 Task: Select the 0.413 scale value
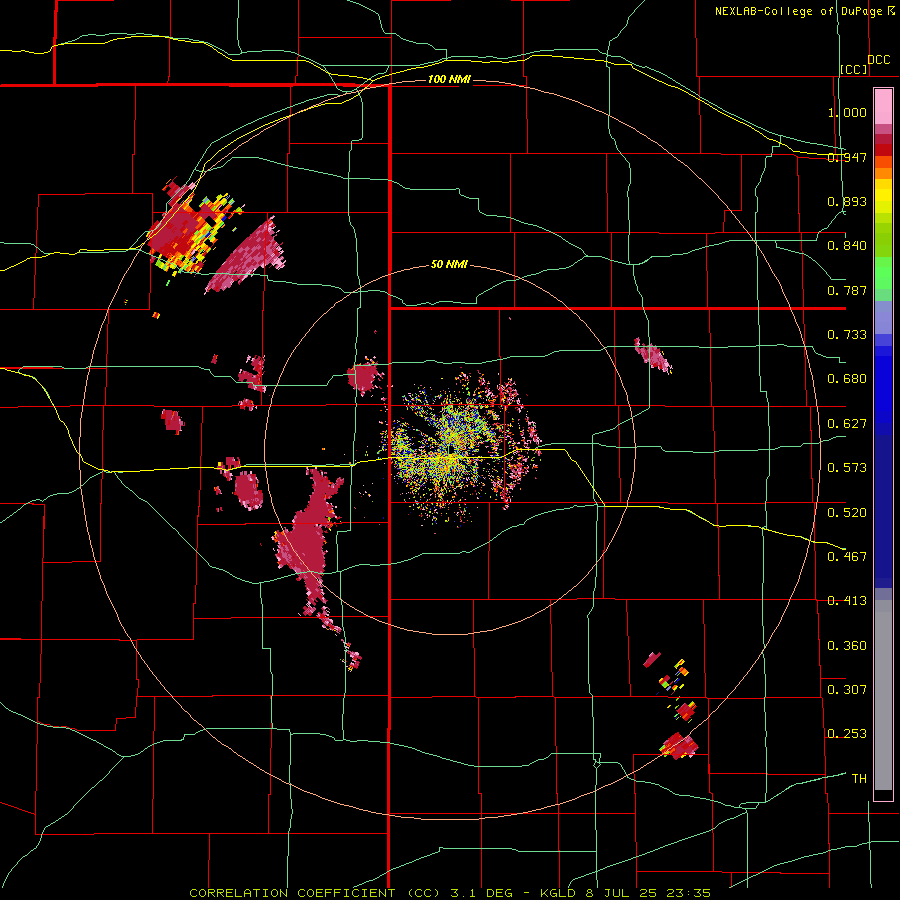[847, 601]
